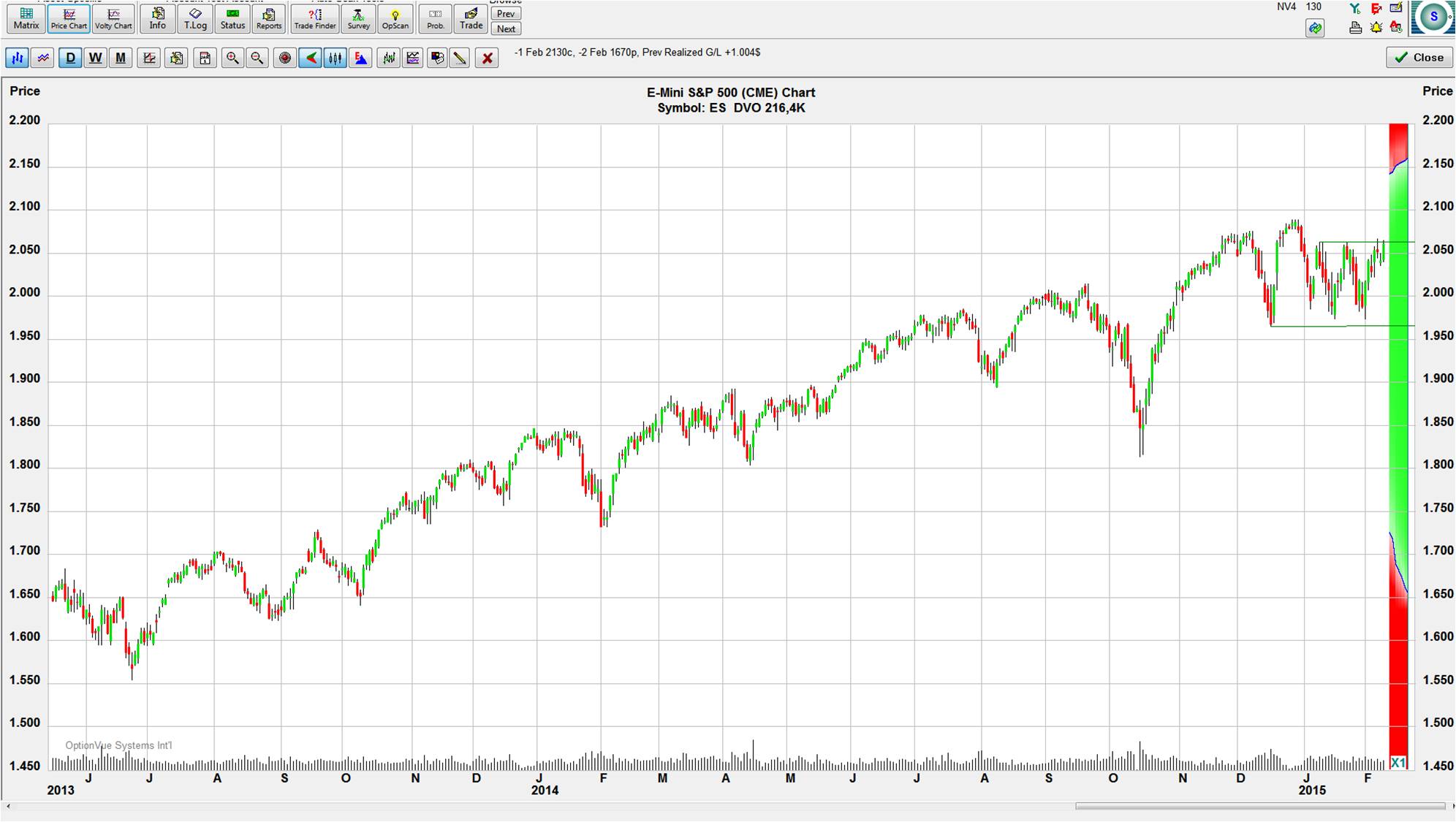Click the zoom out magnifier icon
Viewport: 1456px width, 822px height.
pos(257,58)
